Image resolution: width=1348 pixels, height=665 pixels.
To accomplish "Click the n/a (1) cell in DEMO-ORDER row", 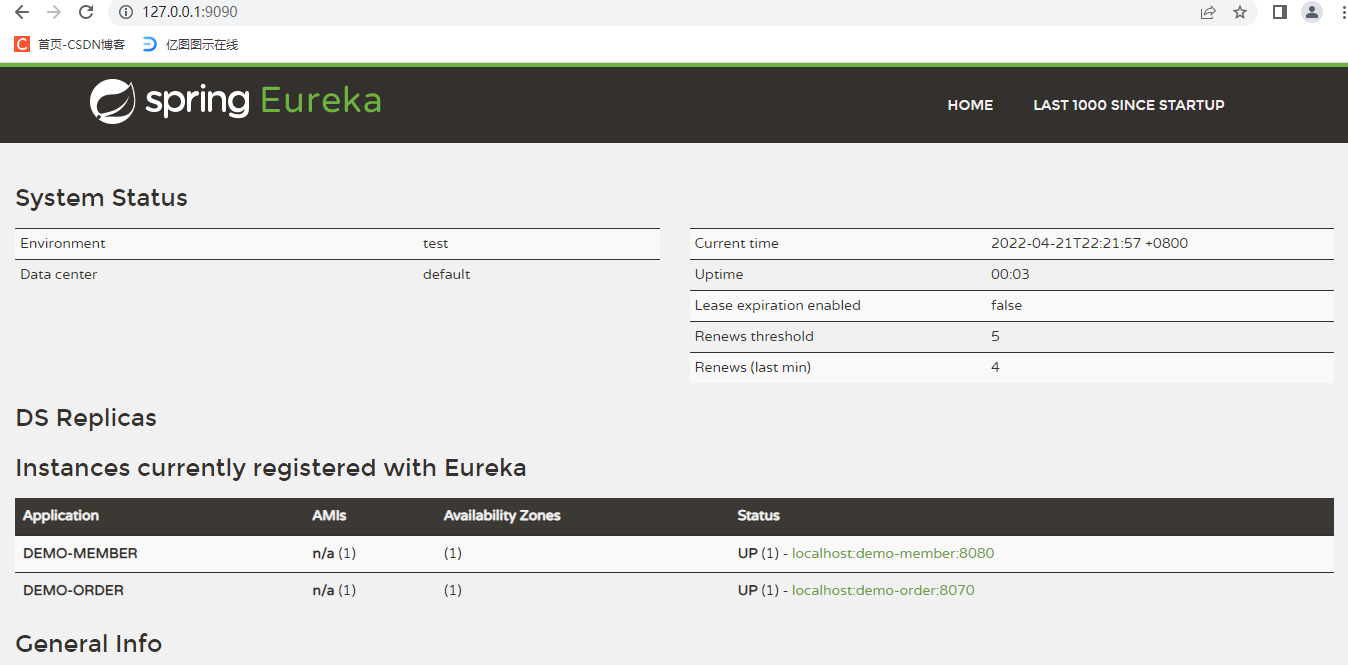I will 334,590.
